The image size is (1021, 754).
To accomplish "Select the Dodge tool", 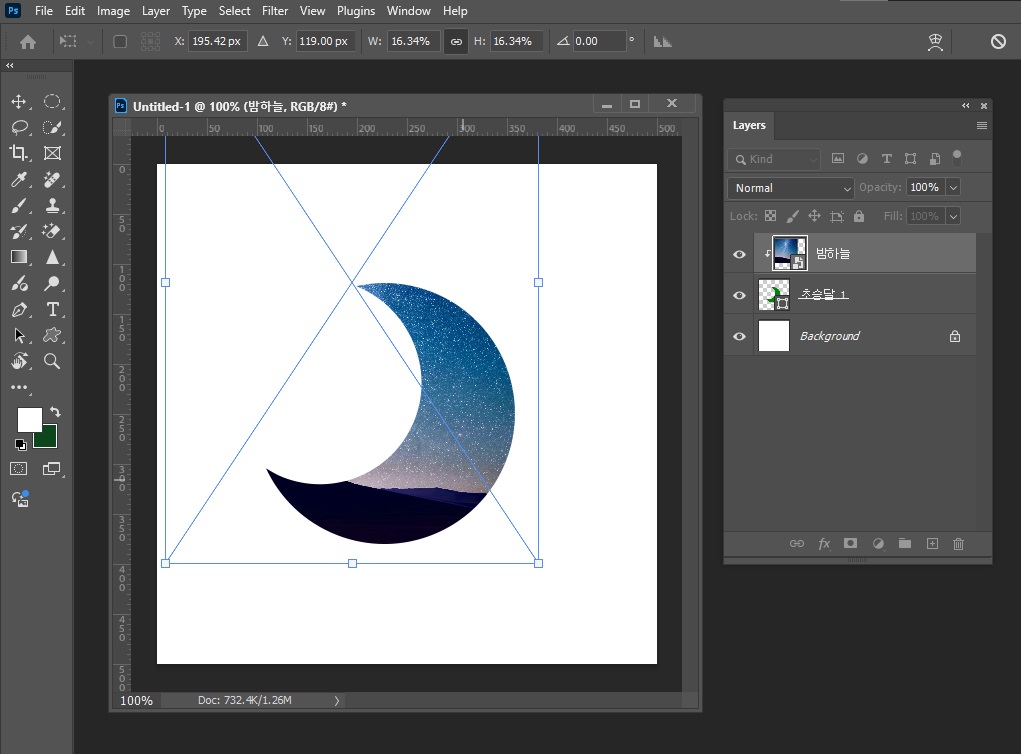I will 52,283.
